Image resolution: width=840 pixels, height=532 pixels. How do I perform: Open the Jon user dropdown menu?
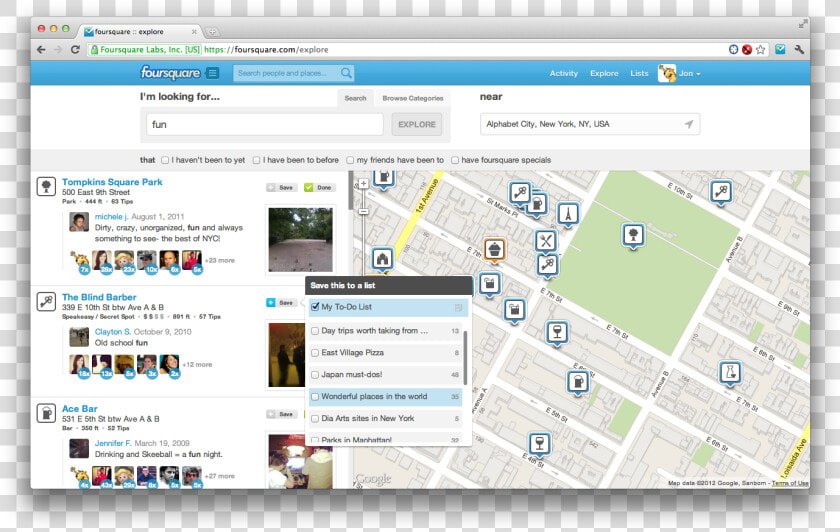tap(689, 73)
